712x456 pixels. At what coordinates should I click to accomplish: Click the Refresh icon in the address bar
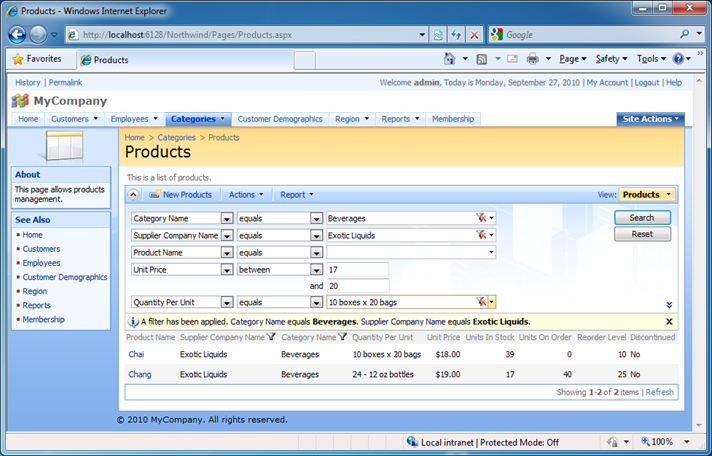[x=457, y=34]
